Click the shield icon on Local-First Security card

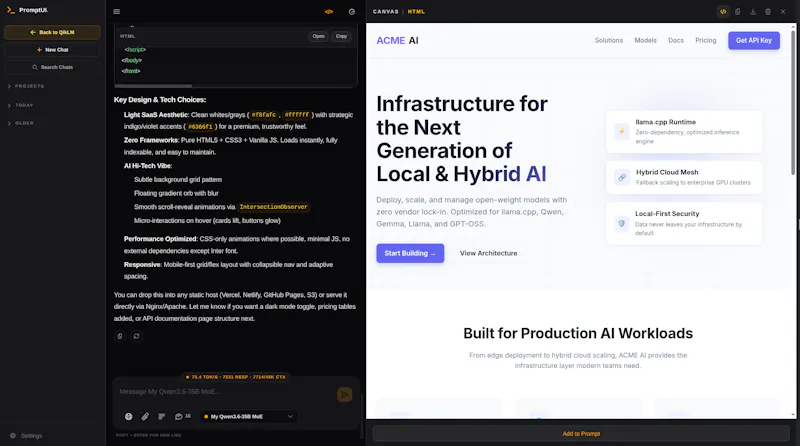tap(621, 224)
